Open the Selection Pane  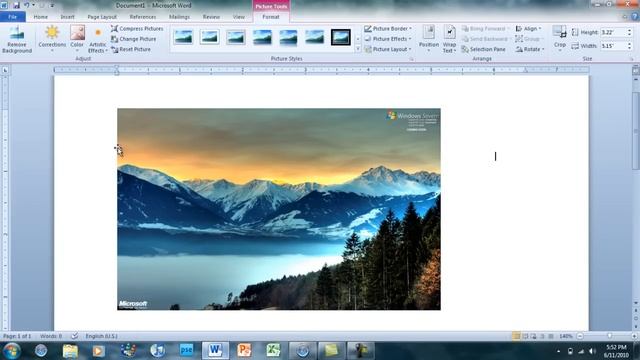pyautogui.click(x=484, y=49)
